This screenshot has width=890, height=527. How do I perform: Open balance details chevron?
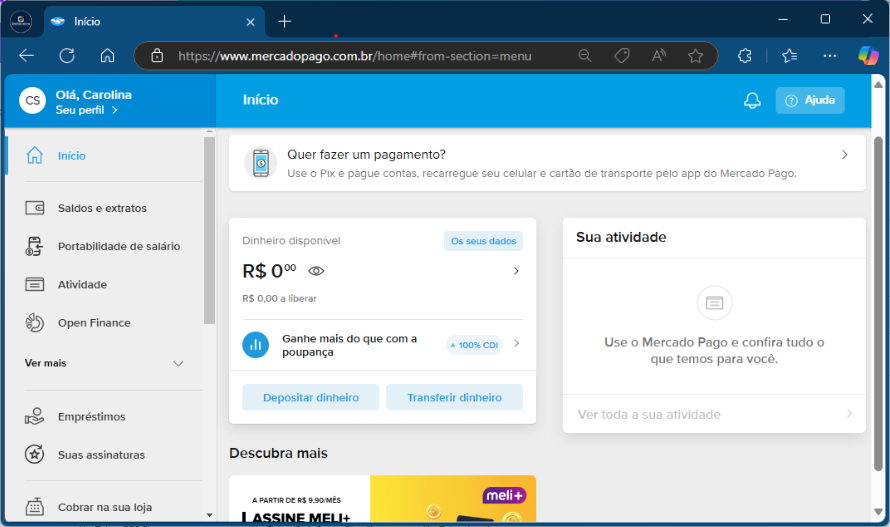click(x=516, y=271)
